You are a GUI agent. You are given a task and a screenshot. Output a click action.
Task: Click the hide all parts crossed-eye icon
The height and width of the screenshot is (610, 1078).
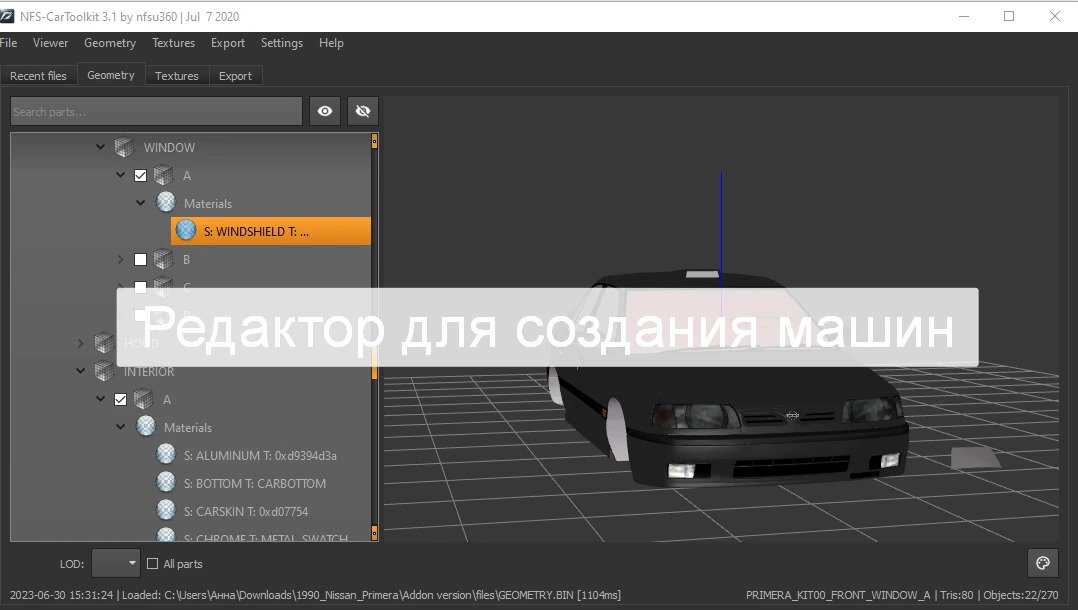point(362,110)
